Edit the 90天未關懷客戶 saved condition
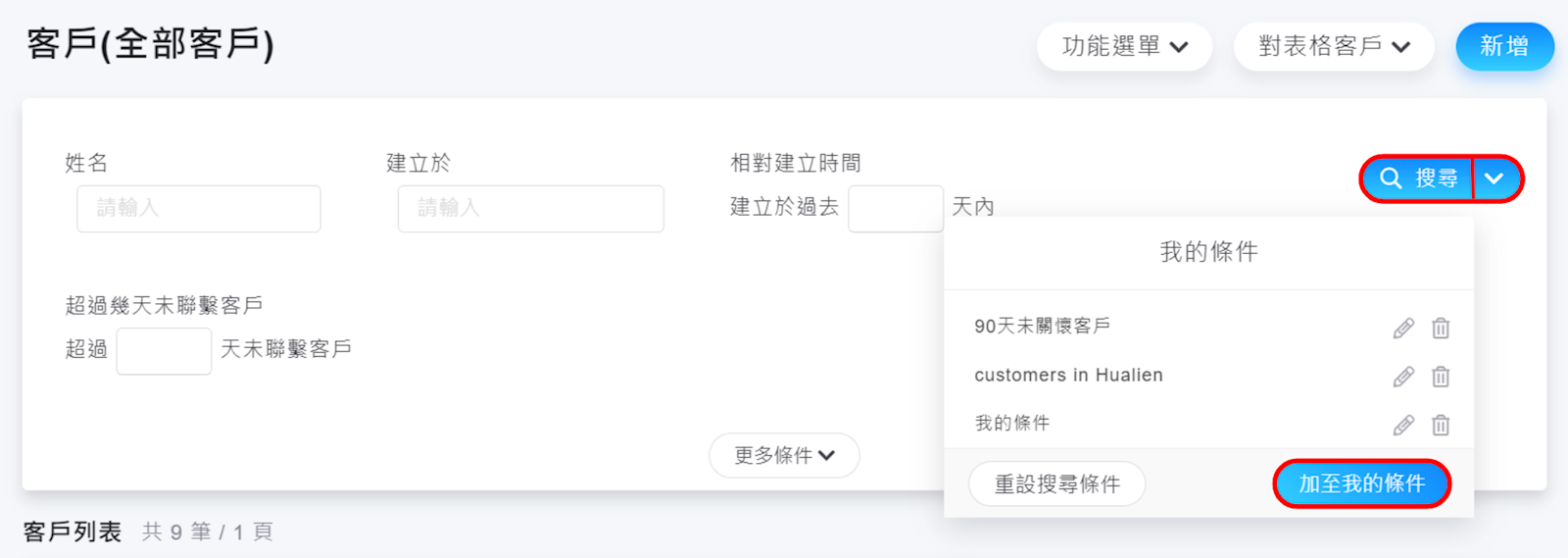This screenshot has height=558, width=1568. click(x=1403, y=328)
